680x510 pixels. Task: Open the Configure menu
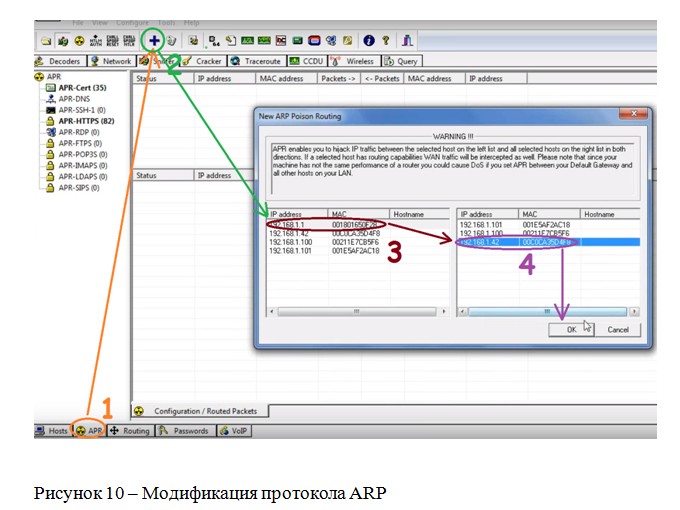click(132, 23)
